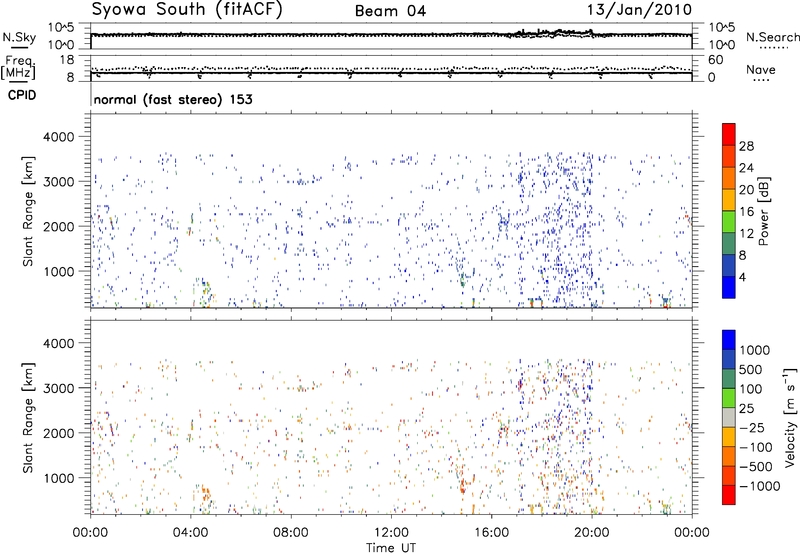Click the date '13/Jan/2010'
800x554 pixels.
[640, 10]
